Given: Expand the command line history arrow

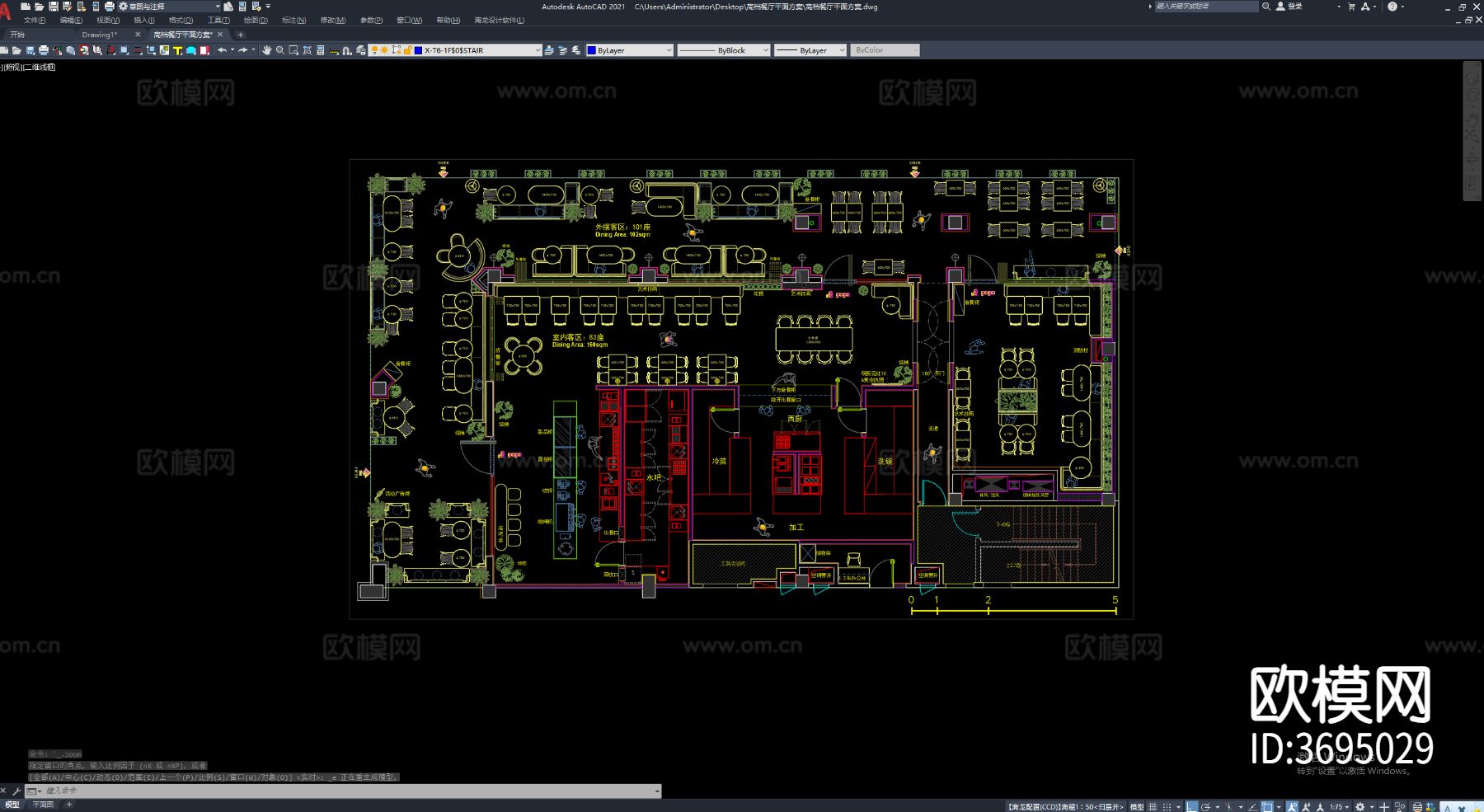Looking at the screenshot, I should (x=657, y=791).
